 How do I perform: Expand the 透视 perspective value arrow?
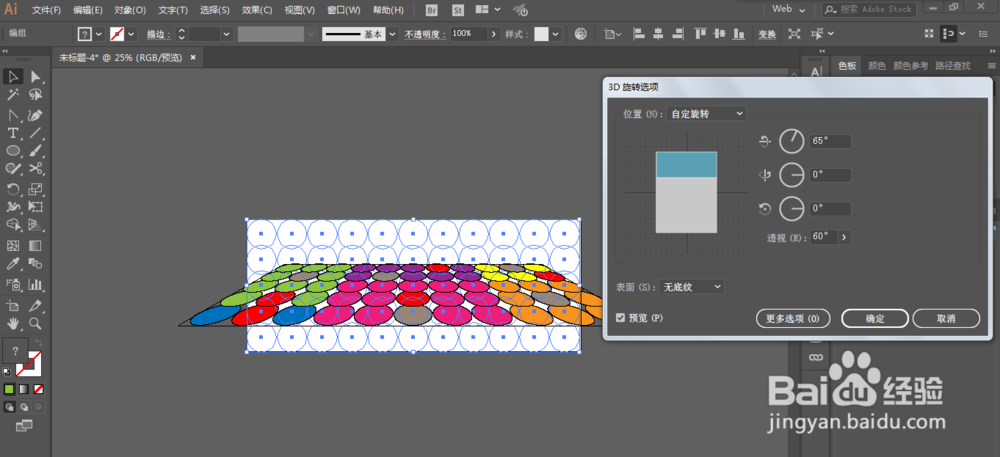coord(844,237)
